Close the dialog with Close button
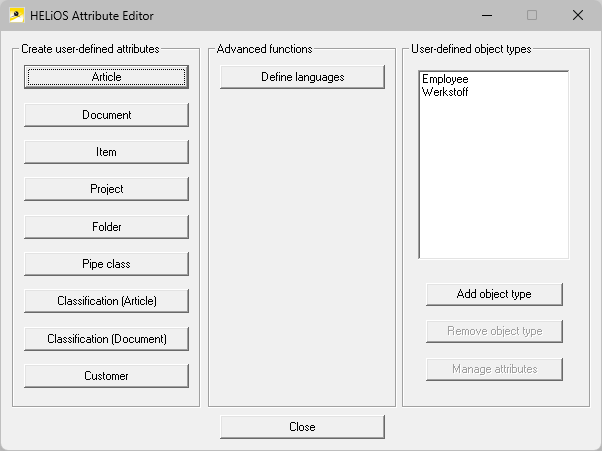This screenshot has width=602, height=451. (x=303, y=427)
